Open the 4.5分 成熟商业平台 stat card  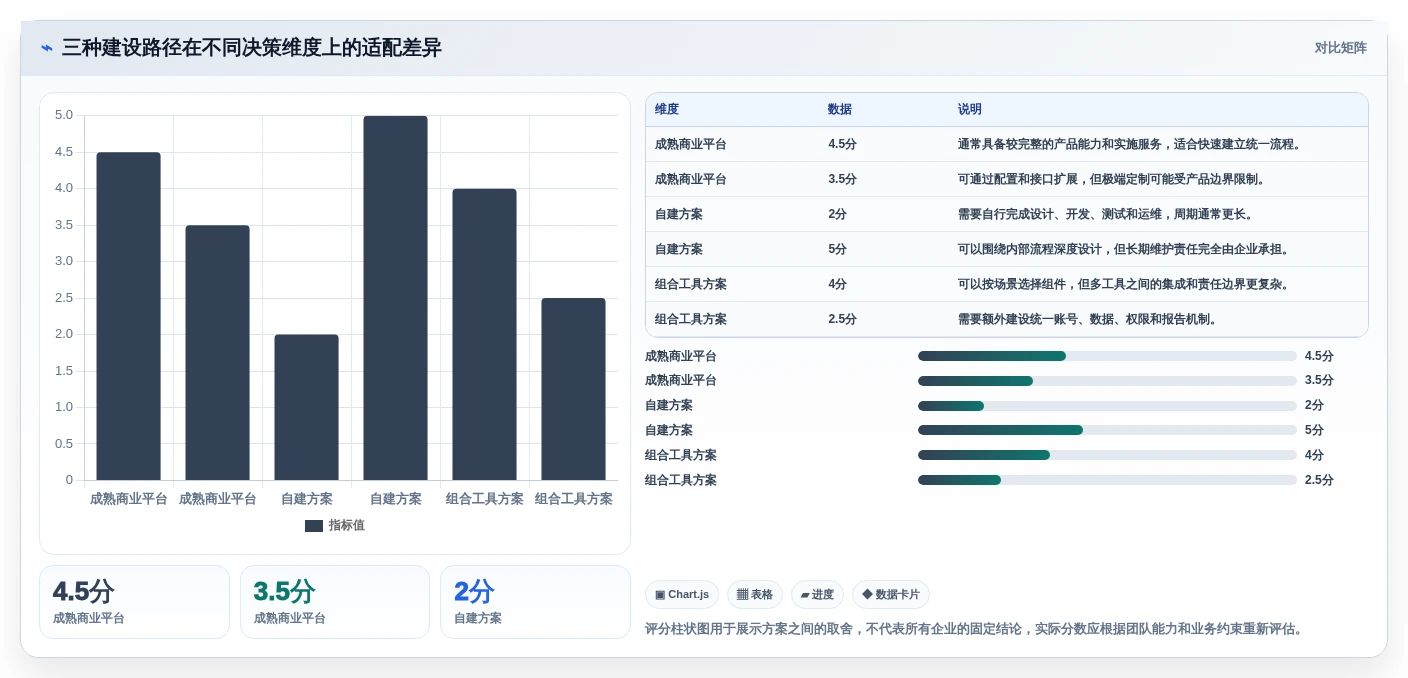(134, 602)
